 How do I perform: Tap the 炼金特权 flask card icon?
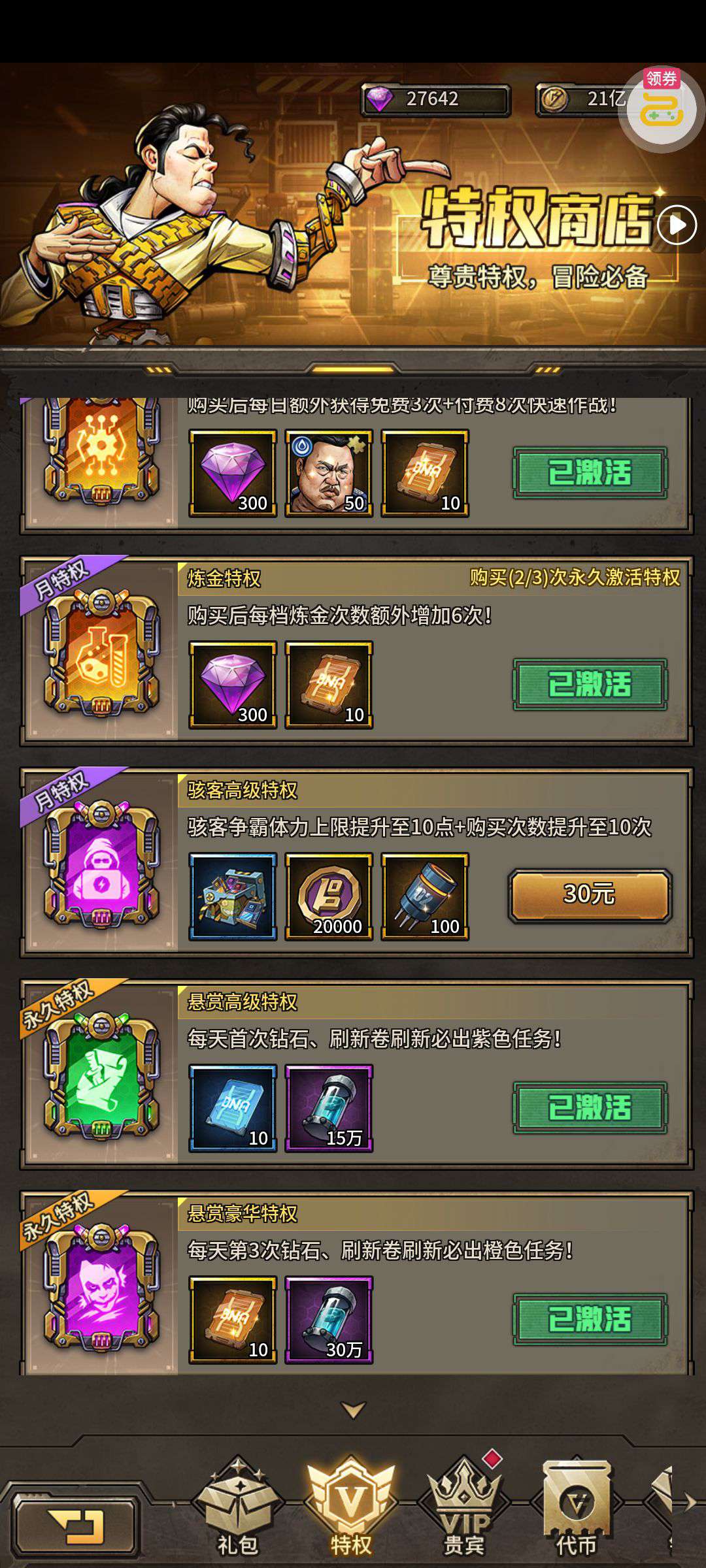click(x=101, y=653)
